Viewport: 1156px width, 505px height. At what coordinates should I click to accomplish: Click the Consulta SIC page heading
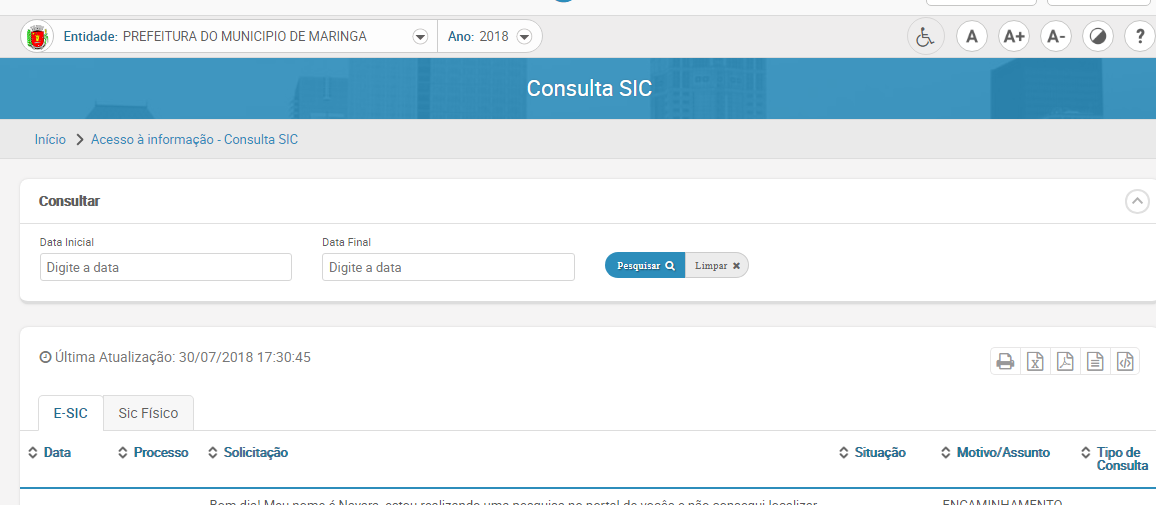(589, 88)
